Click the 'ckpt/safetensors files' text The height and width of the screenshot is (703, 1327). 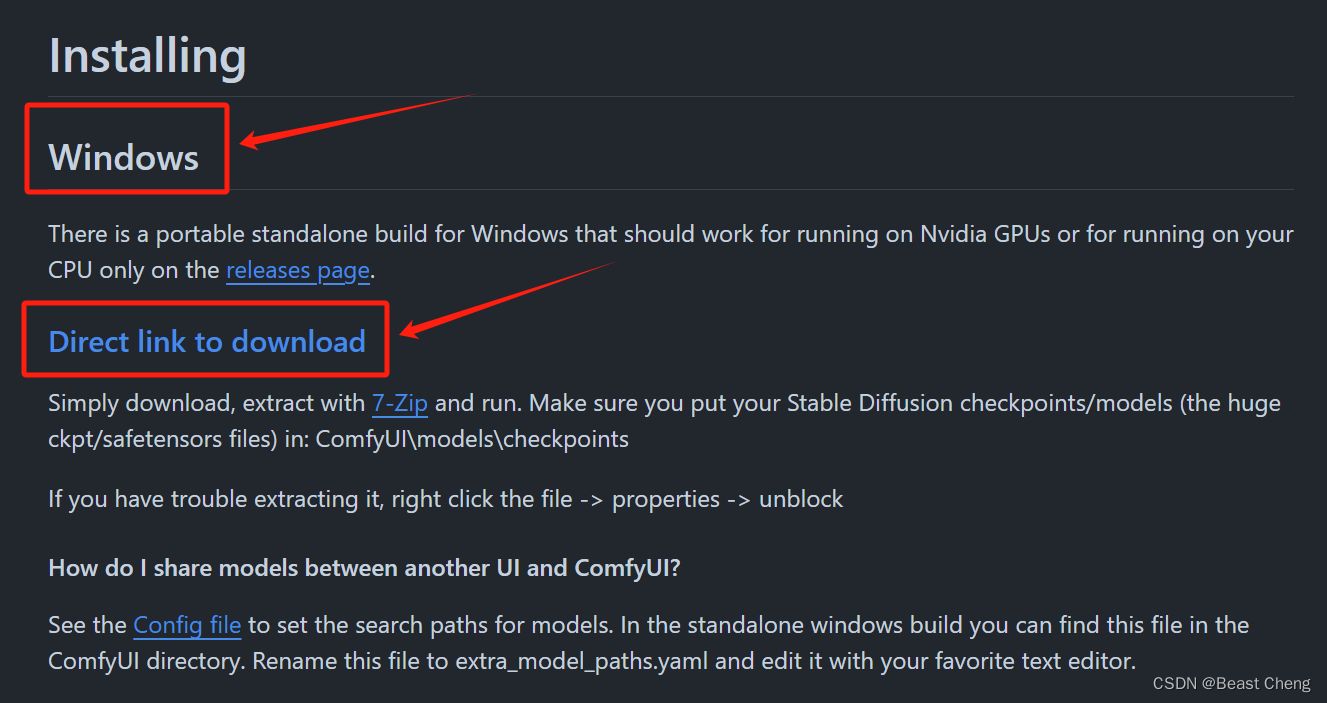162,439
